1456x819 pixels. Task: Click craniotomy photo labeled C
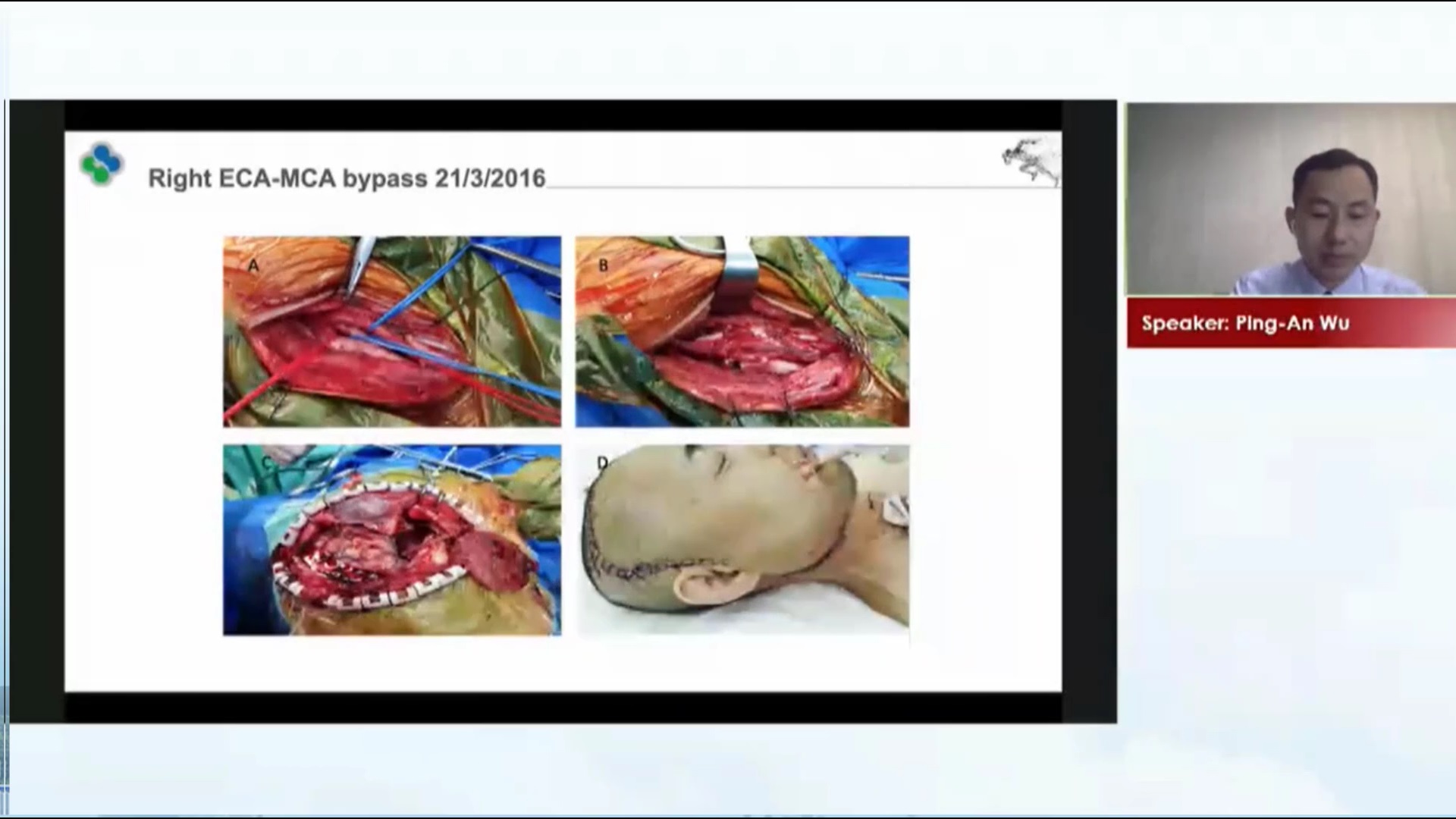[392, 540]
